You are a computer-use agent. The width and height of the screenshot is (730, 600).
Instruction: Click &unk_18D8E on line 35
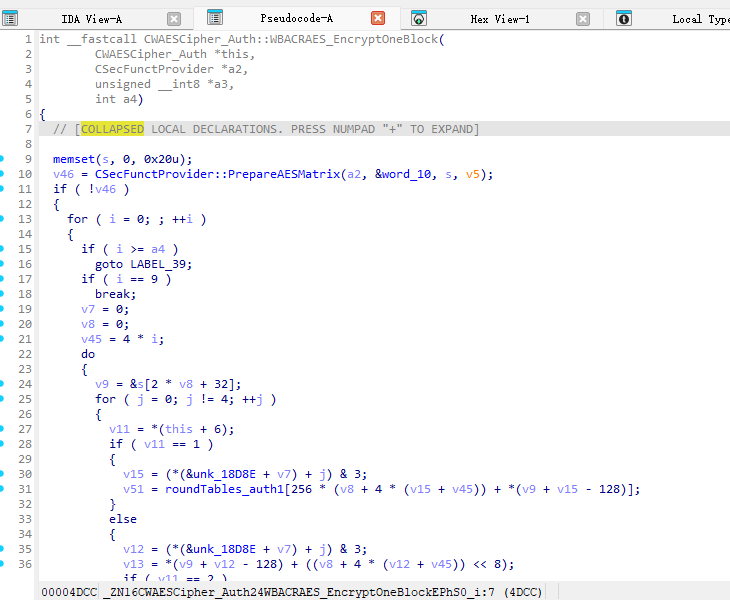pos(221,549)
